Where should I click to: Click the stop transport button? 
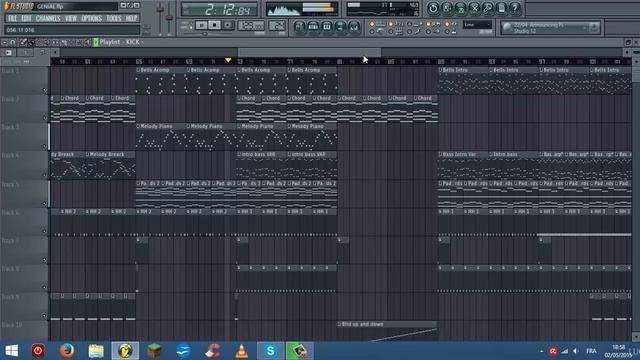pyautogui.click(x=214, y=25)
